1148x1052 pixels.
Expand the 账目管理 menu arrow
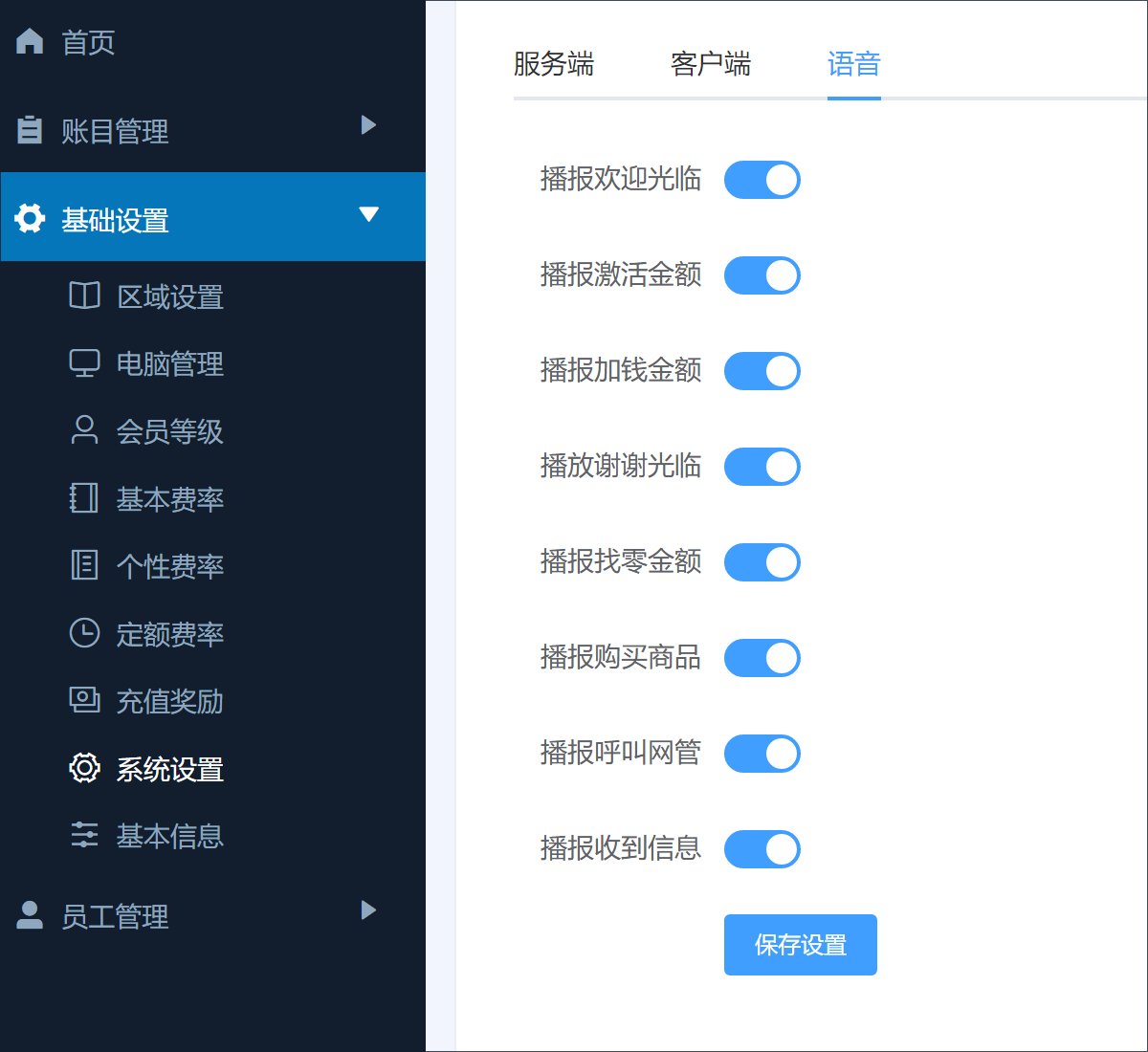[368, 124]
